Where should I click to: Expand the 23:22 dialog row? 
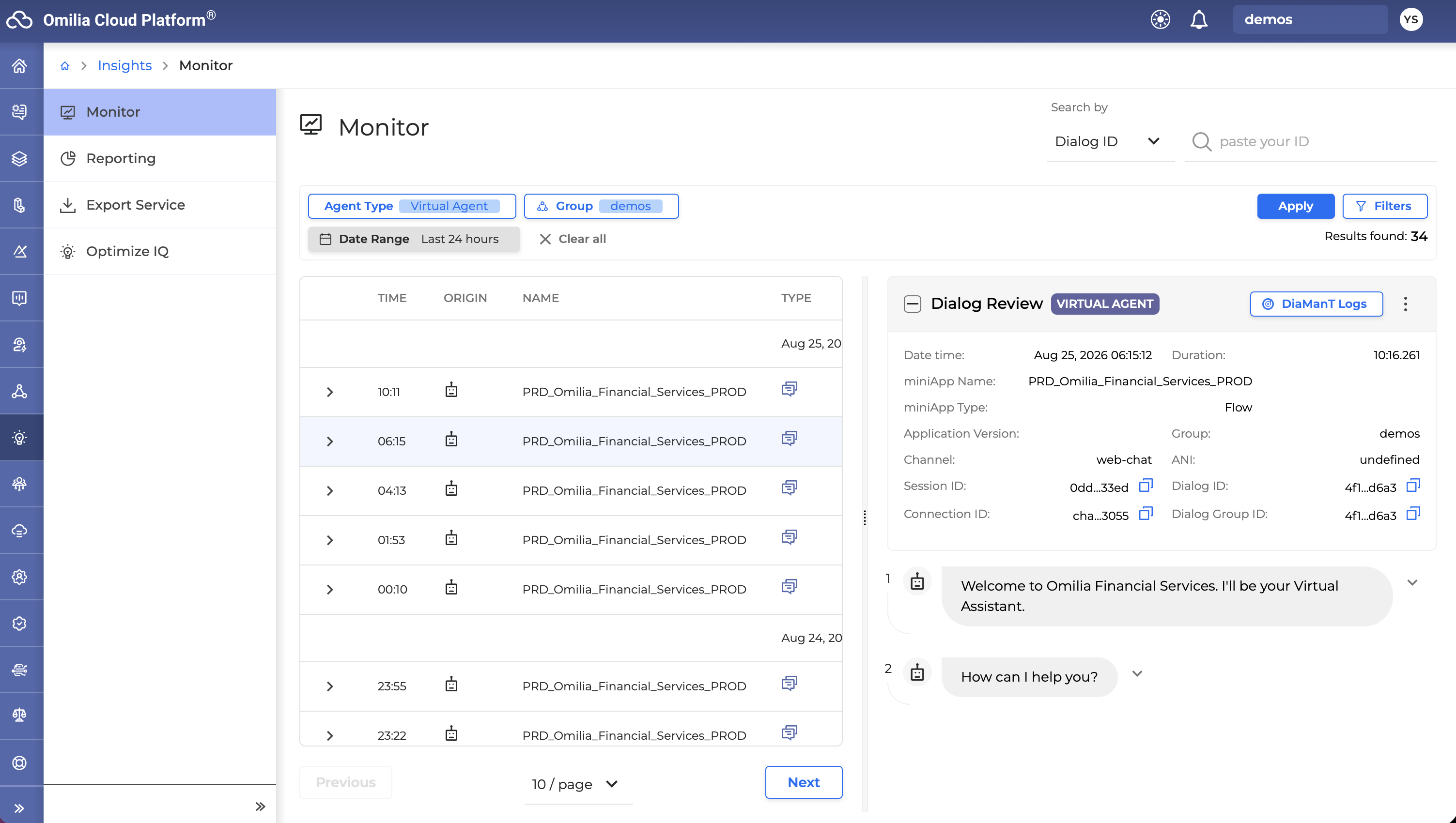pos(330,735)
